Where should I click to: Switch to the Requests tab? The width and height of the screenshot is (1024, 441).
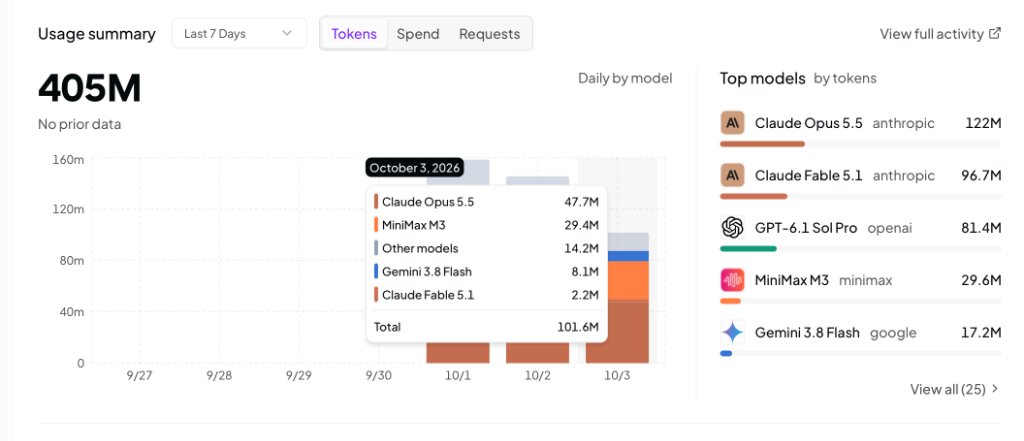tap(490, 33)
